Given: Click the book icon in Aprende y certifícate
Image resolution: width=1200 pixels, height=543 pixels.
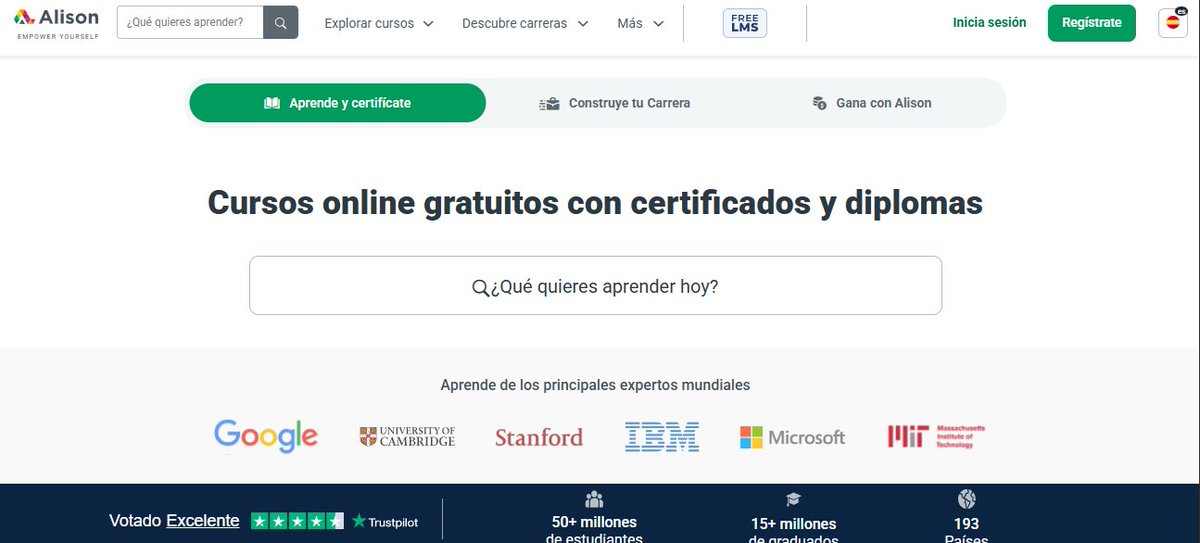Looking at the screenshot, I should [x=272, y=103].
